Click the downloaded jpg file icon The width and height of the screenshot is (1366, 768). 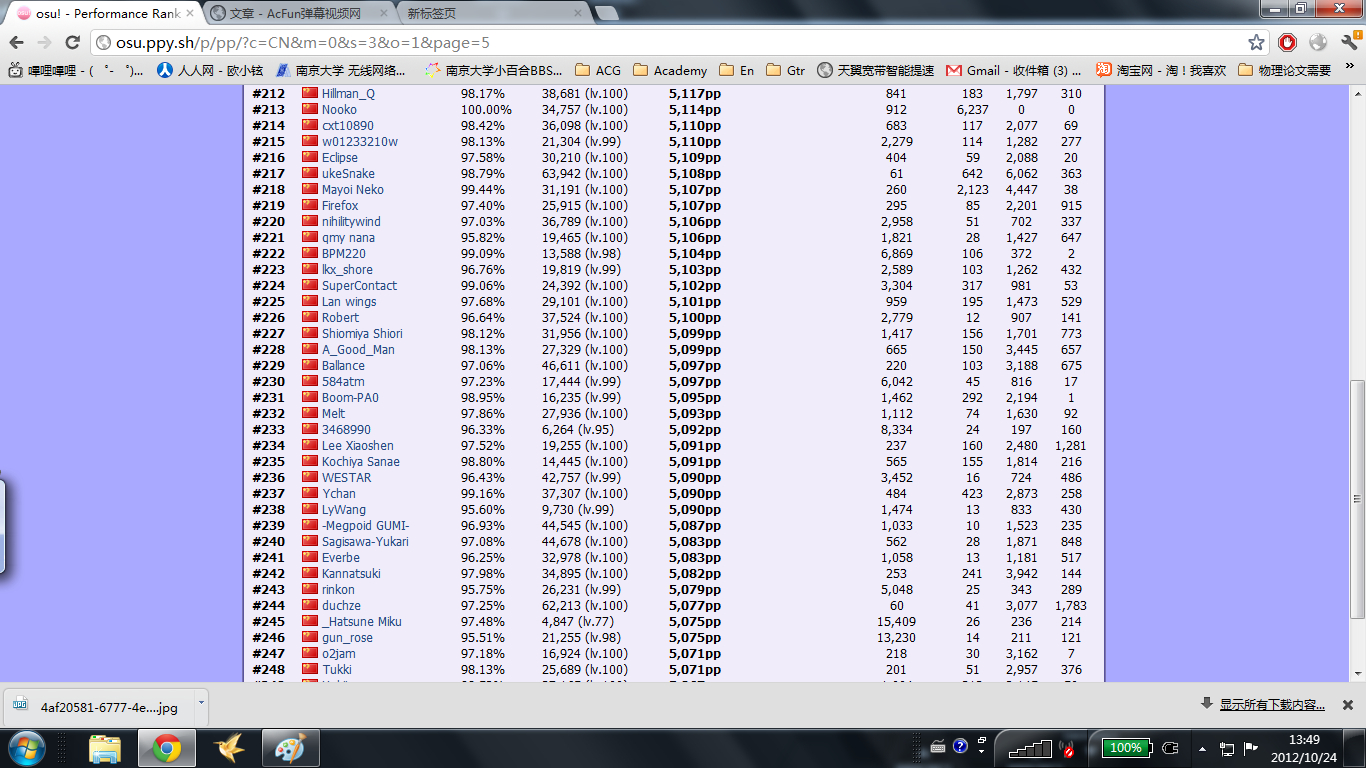21,706
